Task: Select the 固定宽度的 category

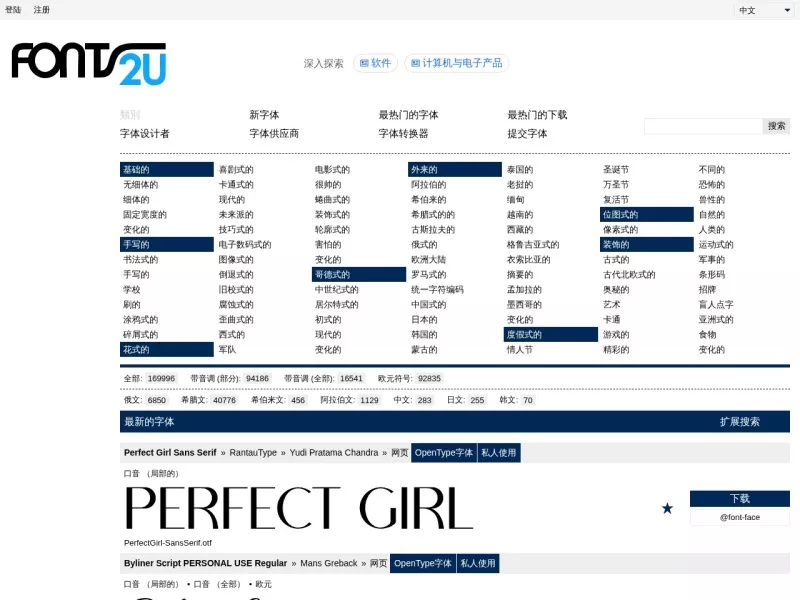Action: click(x=145, y=215)
